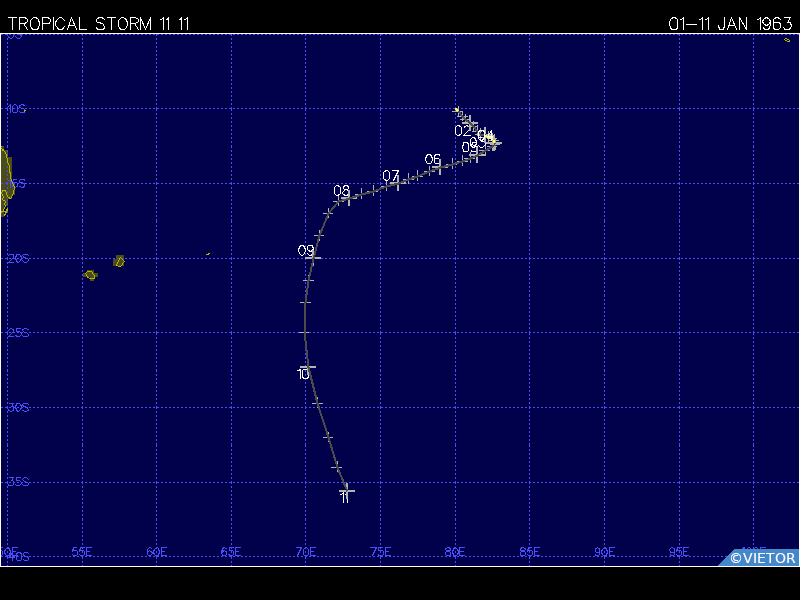
Task: Click the 65E longitude label
Action: click(x=231, y=552)
